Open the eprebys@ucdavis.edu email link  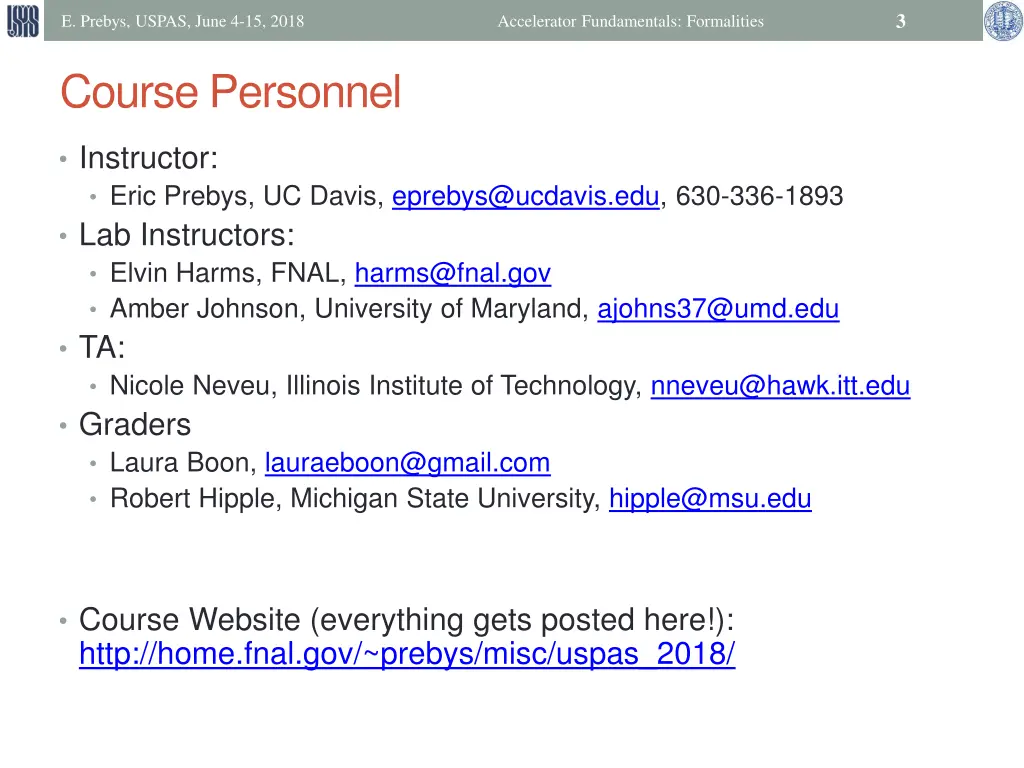526,196
